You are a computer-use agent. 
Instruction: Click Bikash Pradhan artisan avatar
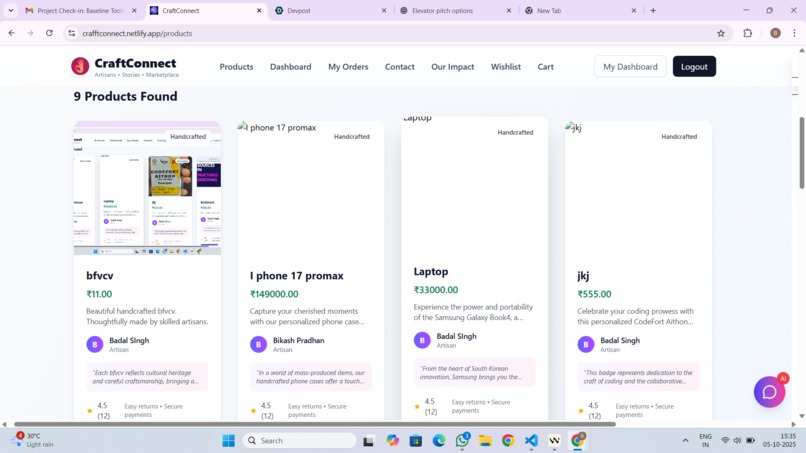coord(259,345)
